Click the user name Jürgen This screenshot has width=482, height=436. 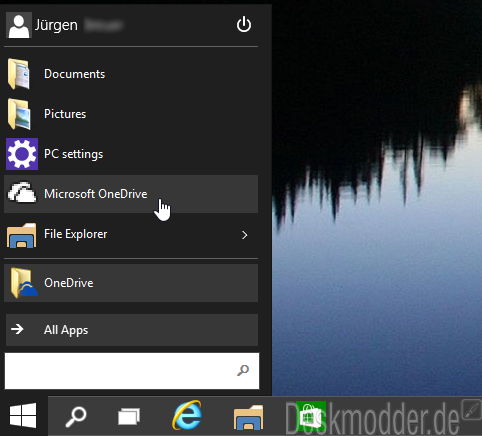56,26
